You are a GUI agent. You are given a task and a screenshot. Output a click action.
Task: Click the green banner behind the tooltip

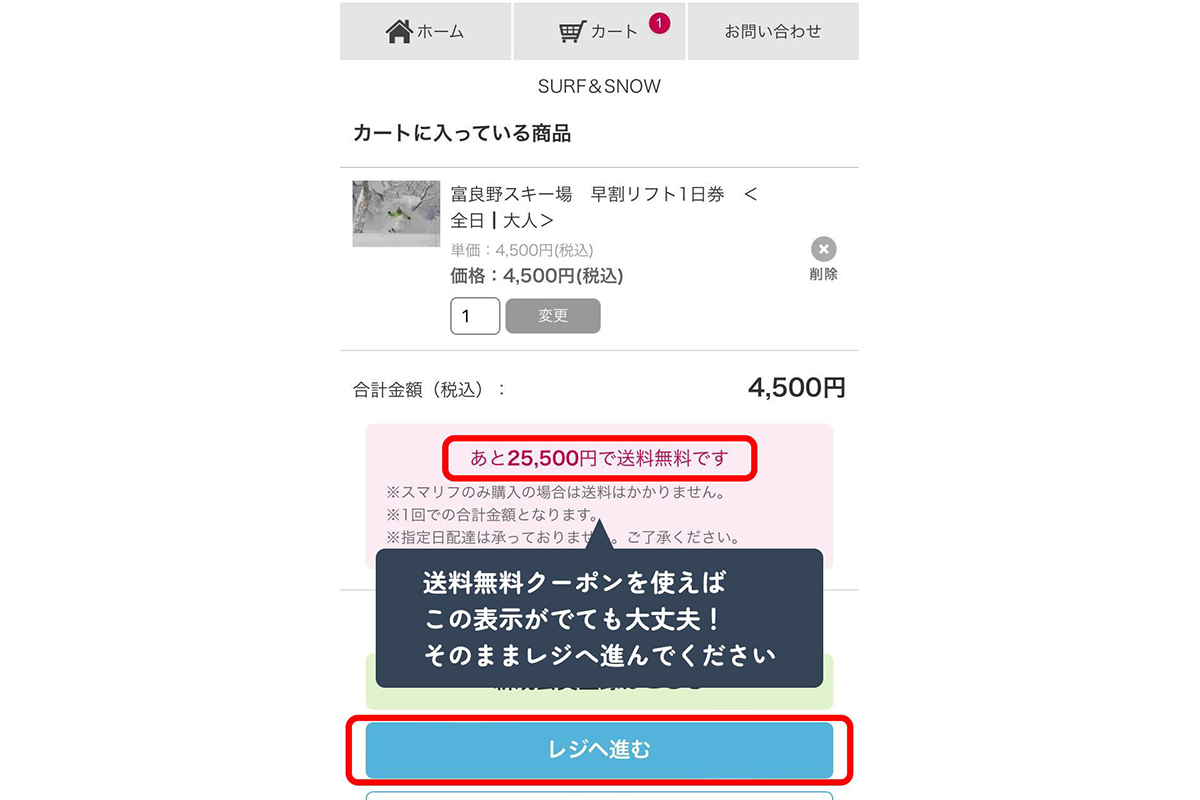(x=599, y=682)
